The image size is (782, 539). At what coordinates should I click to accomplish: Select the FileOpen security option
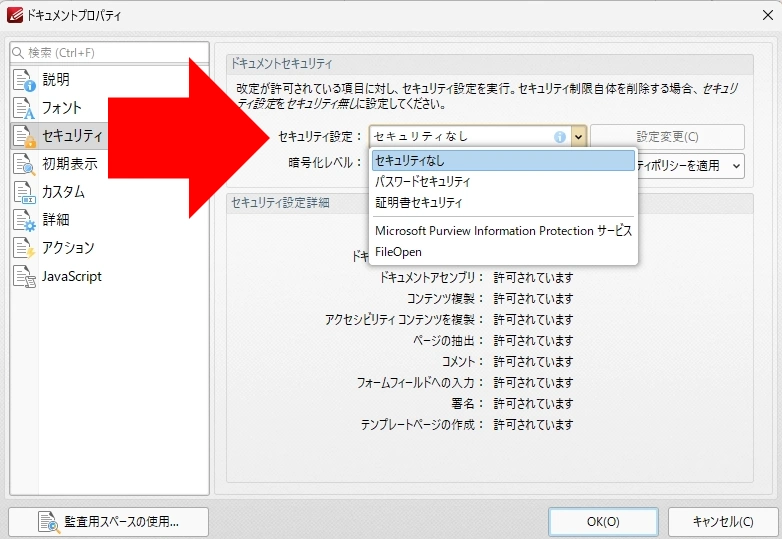503,252
